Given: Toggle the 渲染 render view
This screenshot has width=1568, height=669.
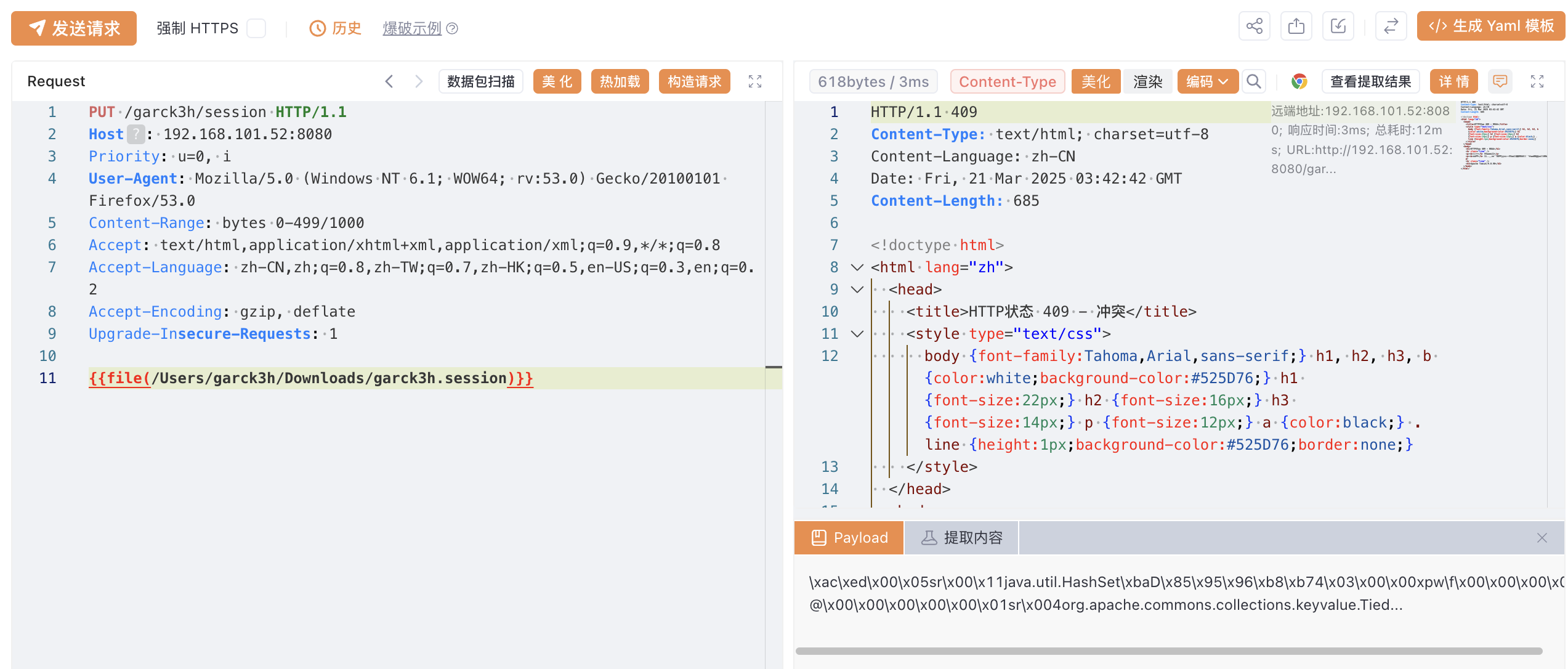Looking at the screenshot, I should [1147, 81].
